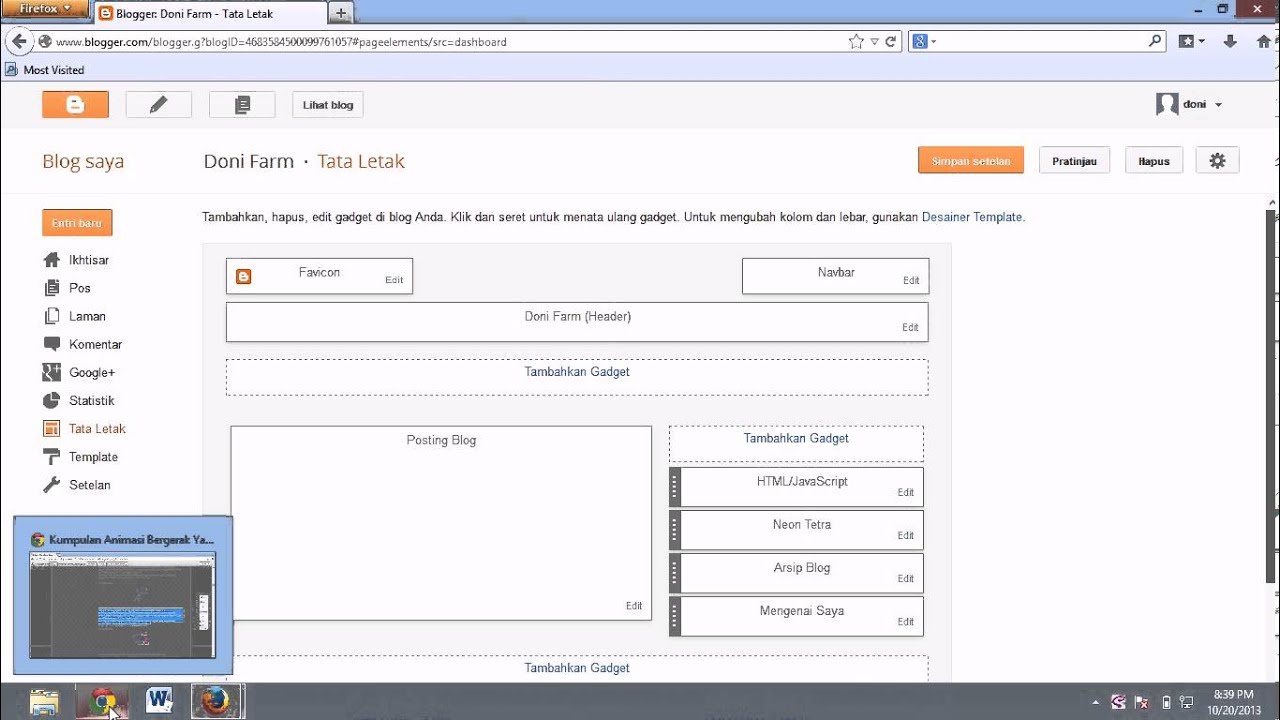Image resolution: width=1280 pixels, height=720 pixels.
Task: Grab Arsip Blog gadget drag handle
Action: [675, 573]
